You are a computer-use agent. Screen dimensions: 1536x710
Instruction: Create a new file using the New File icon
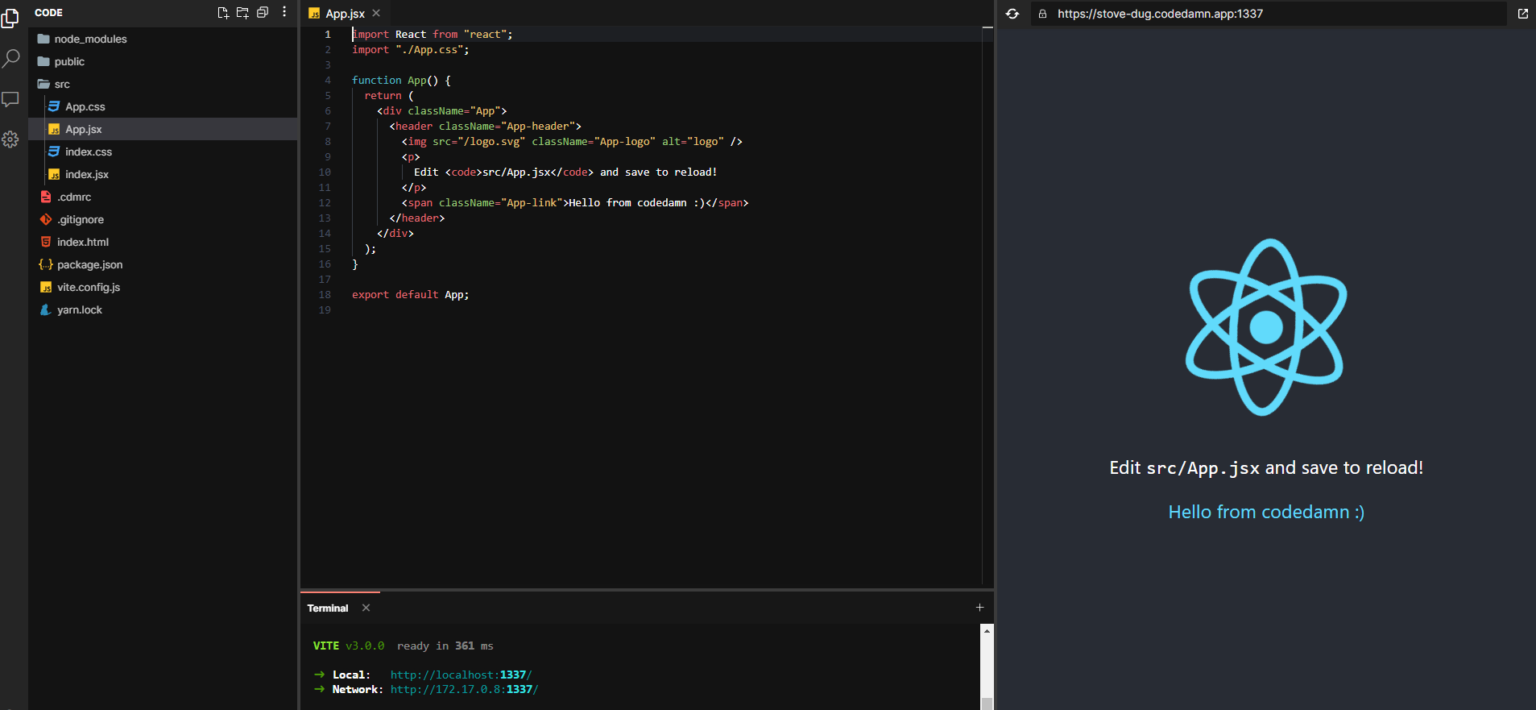click(x=222, y=12)
